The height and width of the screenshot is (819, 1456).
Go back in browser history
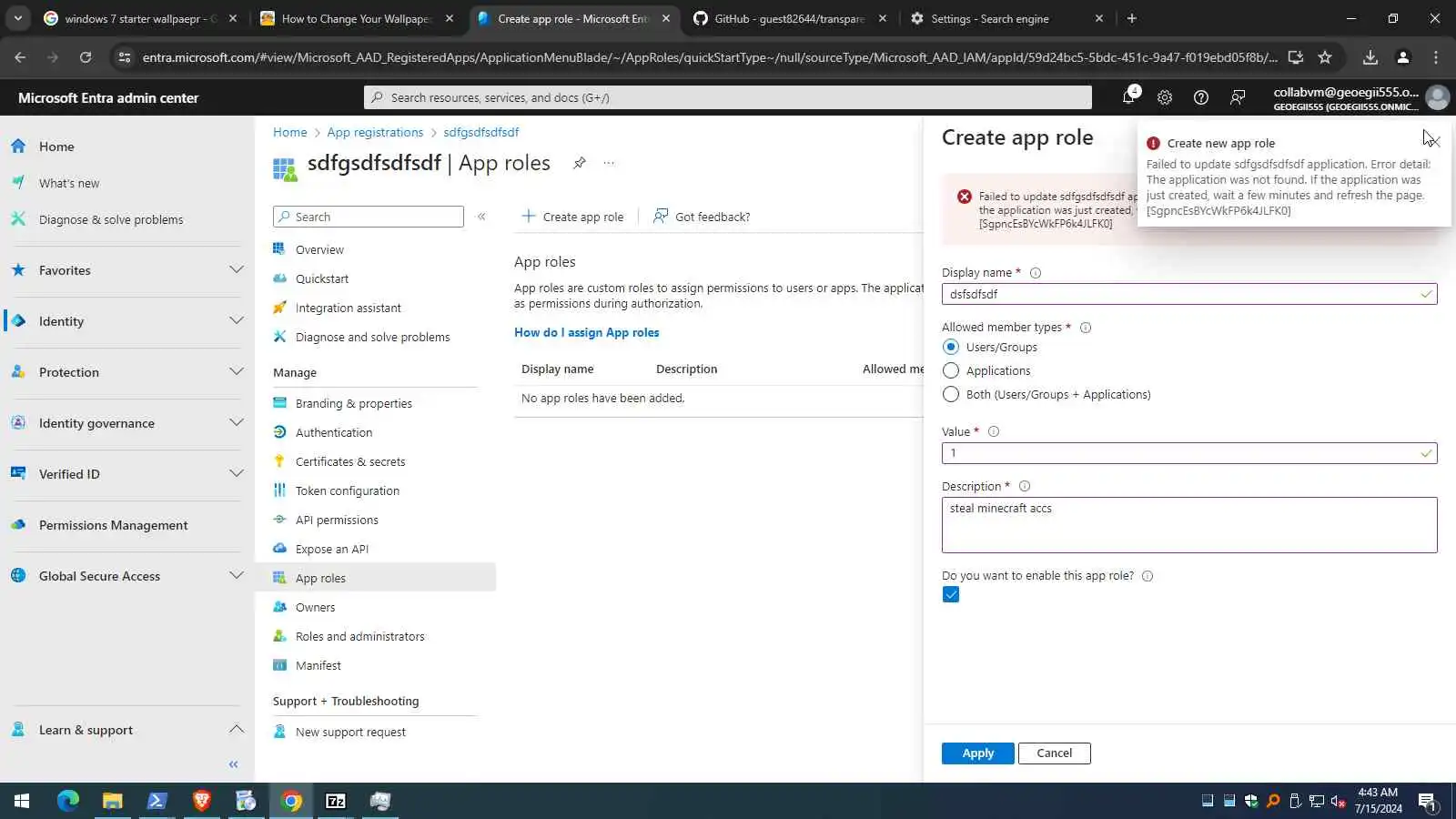20,57
